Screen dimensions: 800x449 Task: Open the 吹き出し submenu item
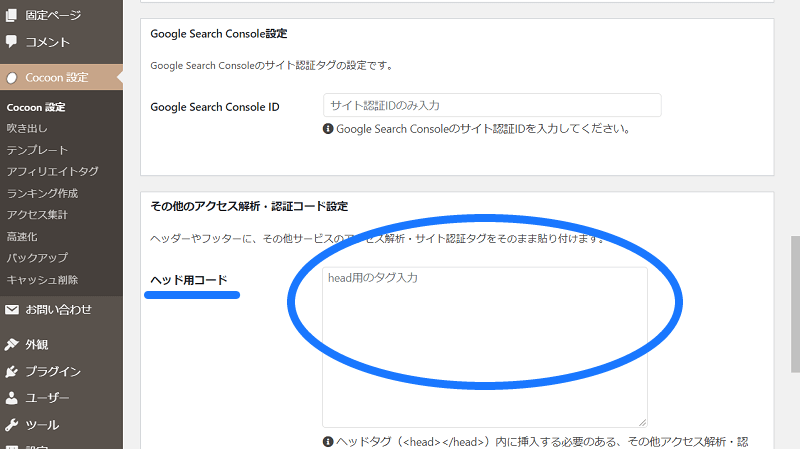click(27, 128)
